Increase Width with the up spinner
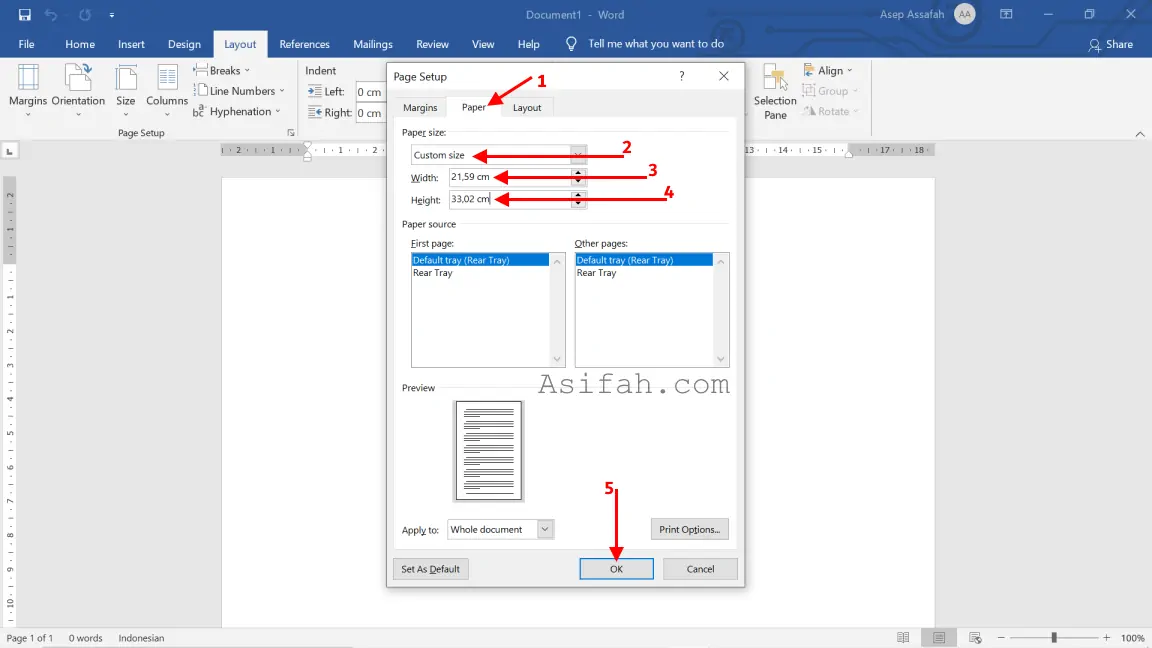This screenshot has height=648, width=1152. pyautogui.click(x=578, y=173)
